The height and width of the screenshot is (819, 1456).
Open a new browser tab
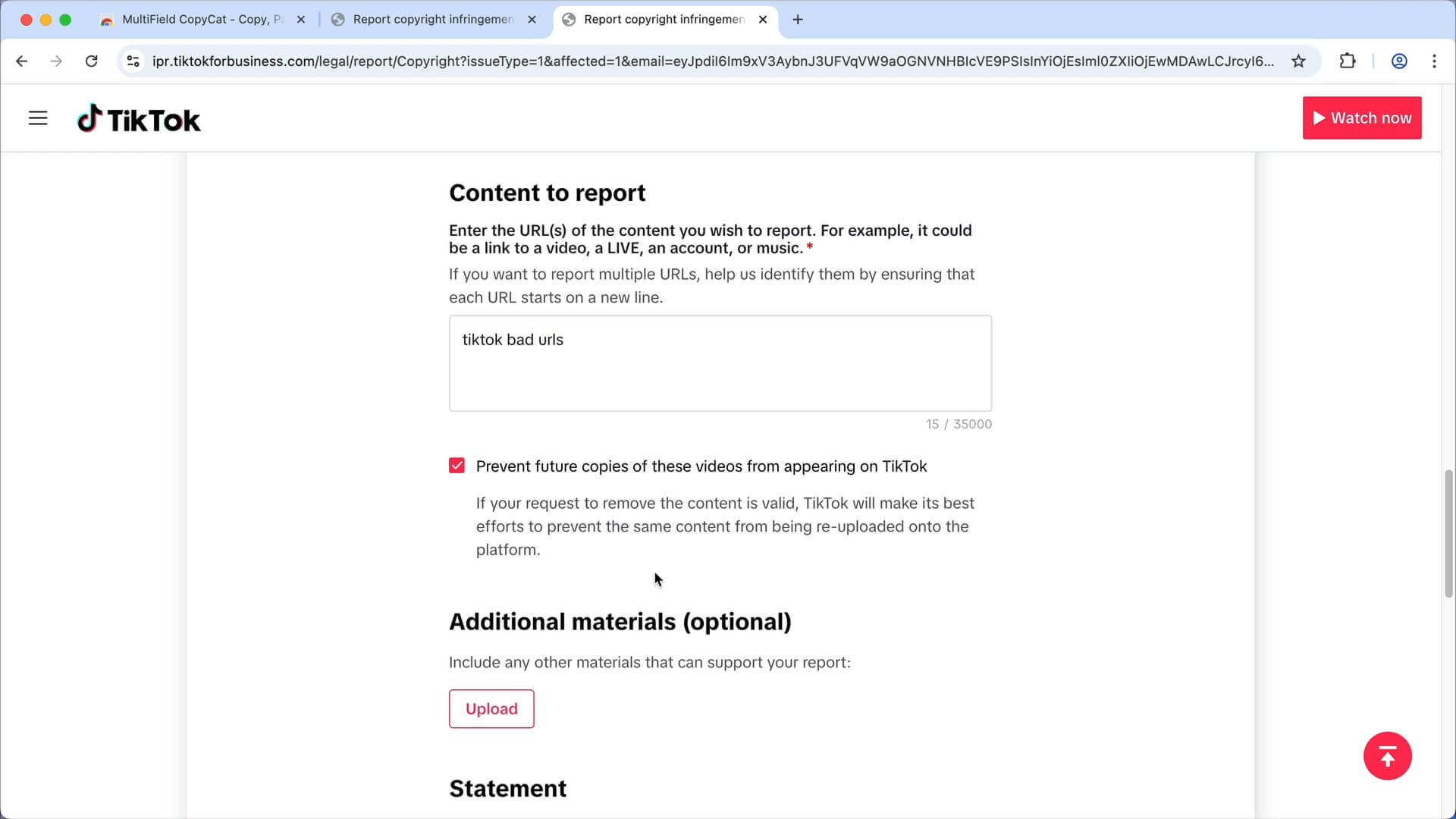pos(798,20)
